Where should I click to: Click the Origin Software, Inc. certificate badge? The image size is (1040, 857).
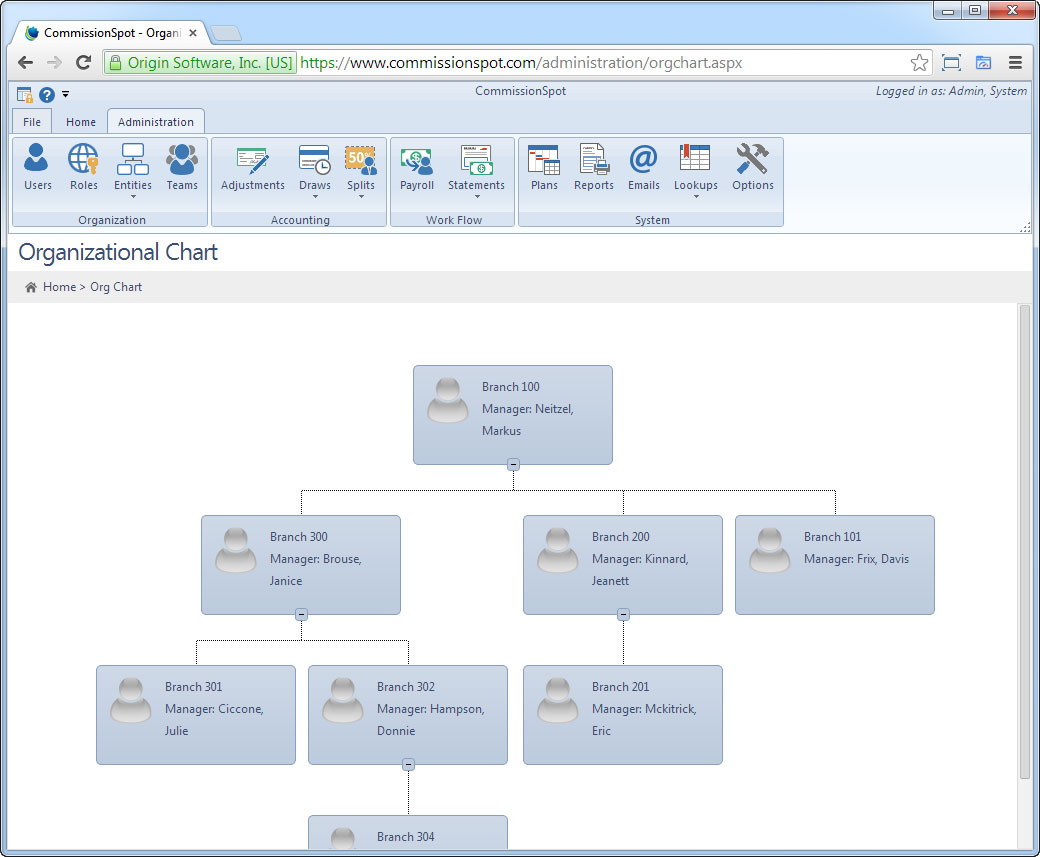pyautogui.click(x=200, y=63)
